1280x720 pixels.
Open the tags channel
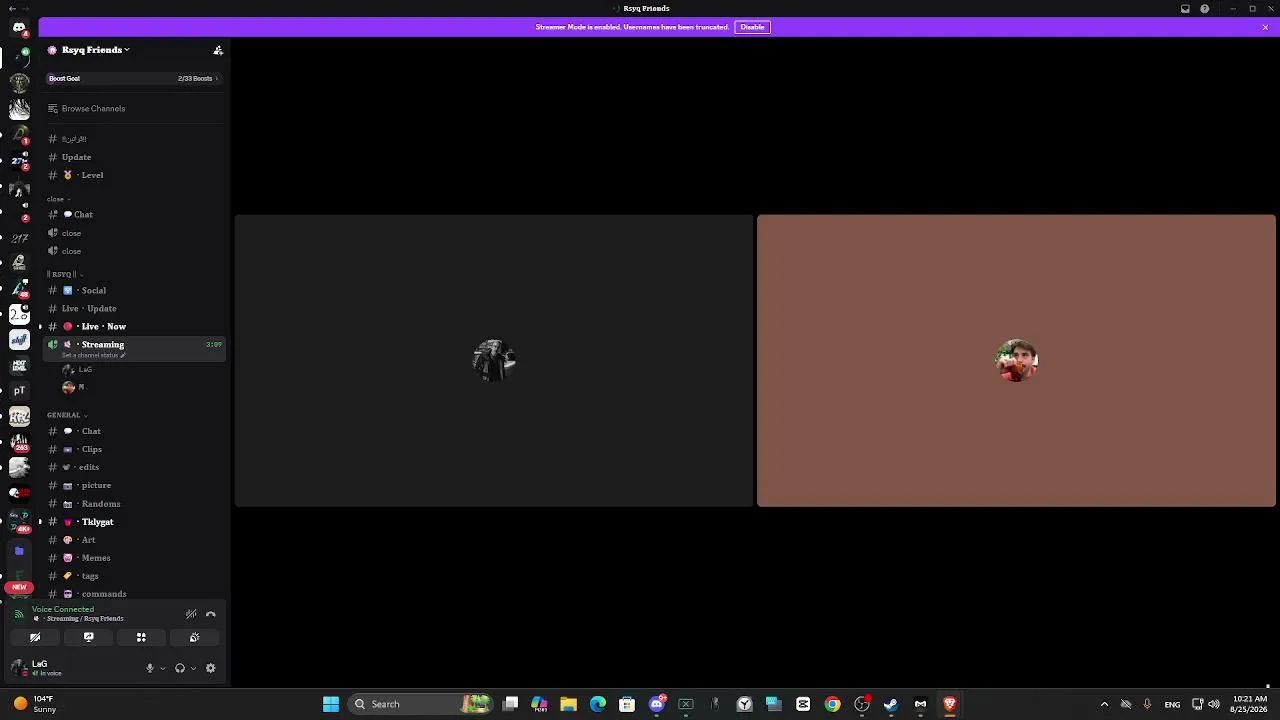pyautogui.click(x=133, y=576)
